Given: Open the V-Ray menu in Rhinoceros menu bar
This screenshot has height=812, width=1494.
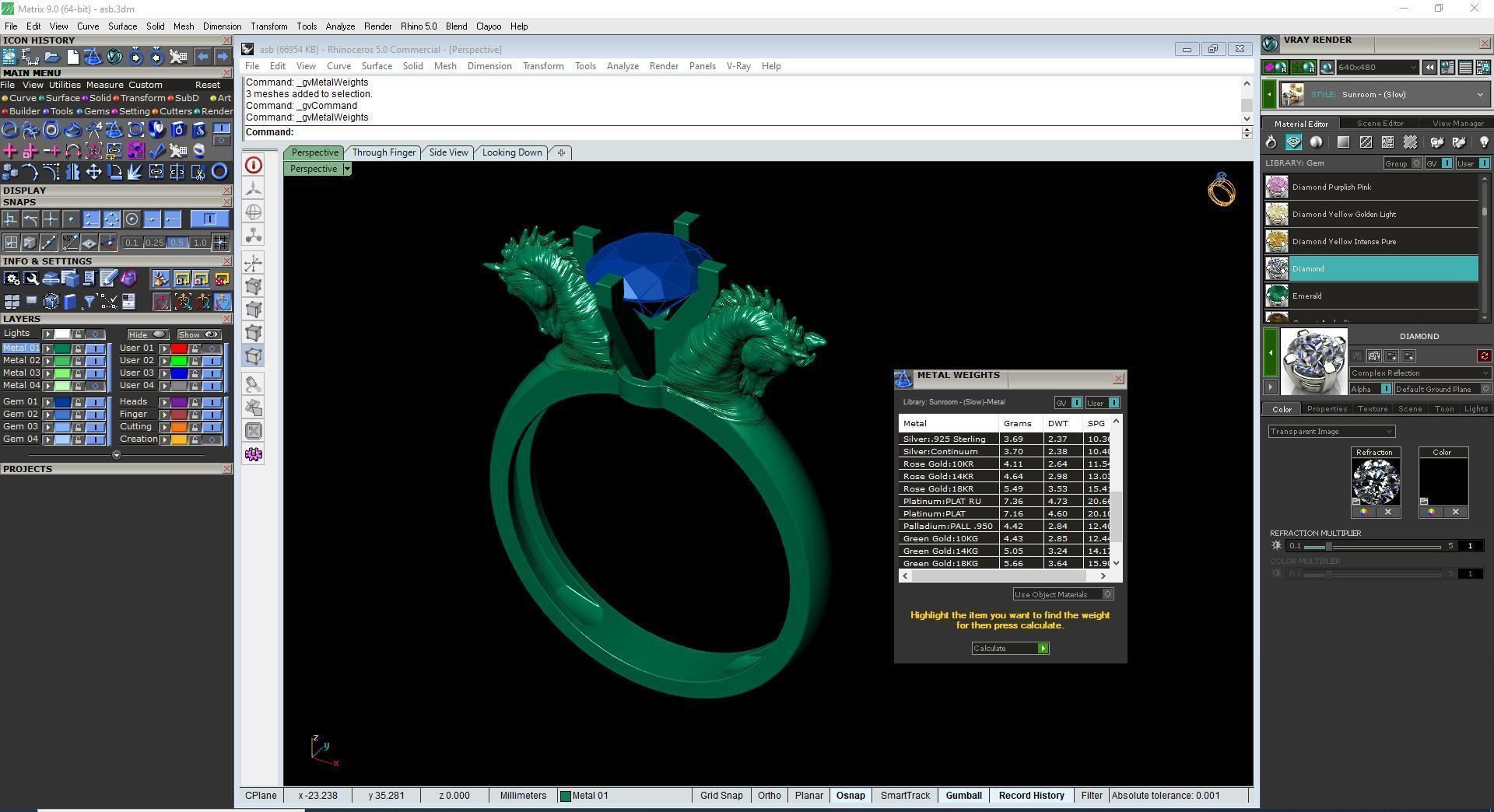Looking at the screenshot, I should point(738,66).
